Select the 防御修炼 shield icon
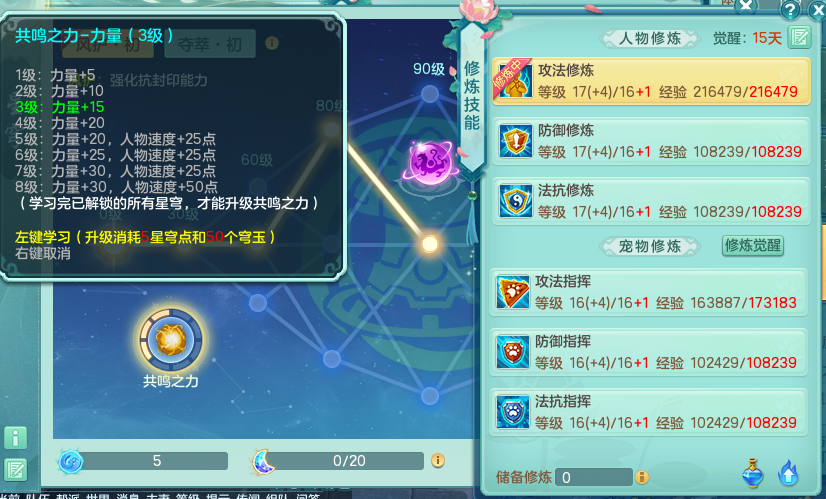826x499 pixels. point(515,141)
